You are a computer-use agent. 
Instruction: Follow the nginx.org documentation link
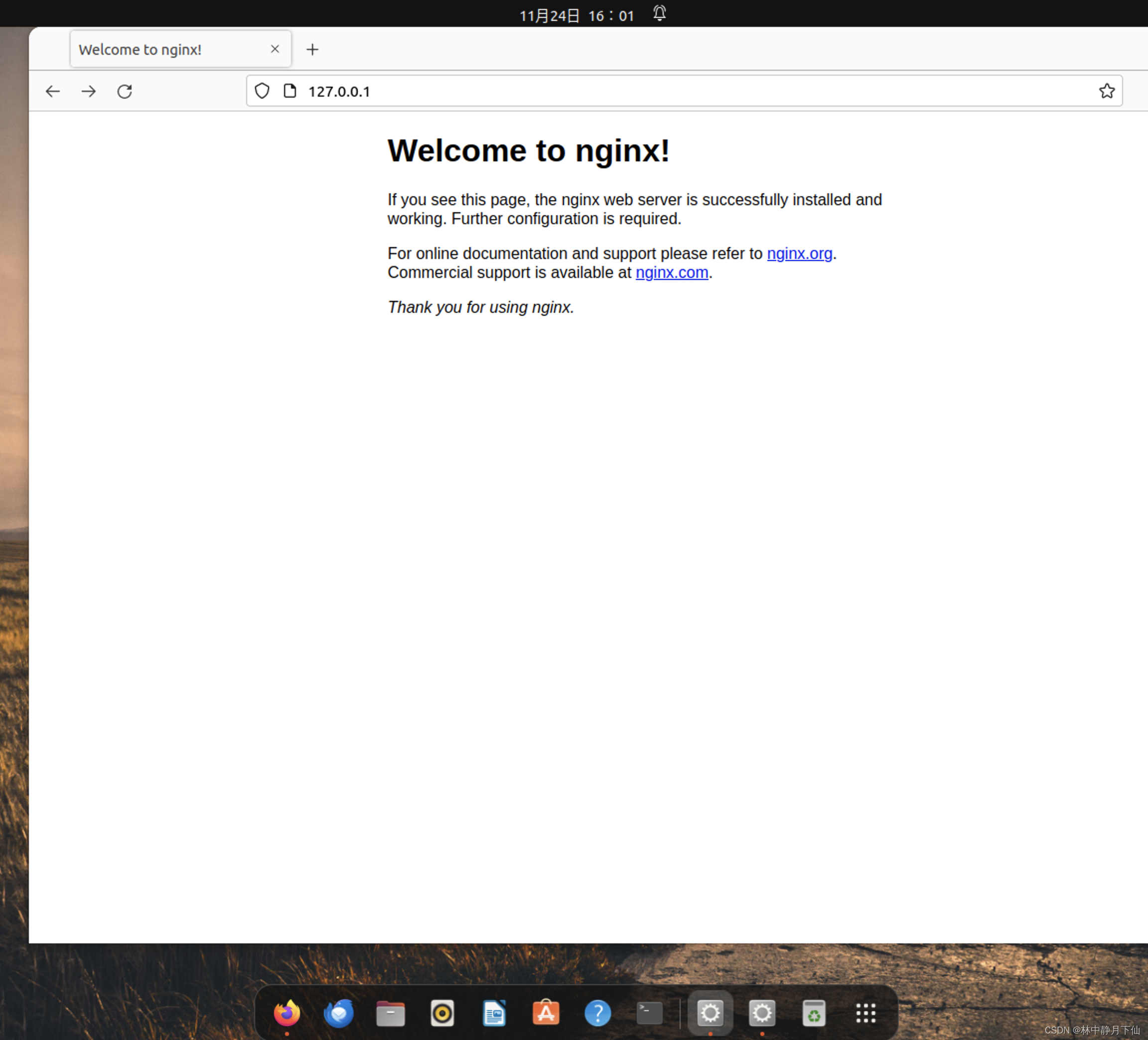tap(800, 254)
